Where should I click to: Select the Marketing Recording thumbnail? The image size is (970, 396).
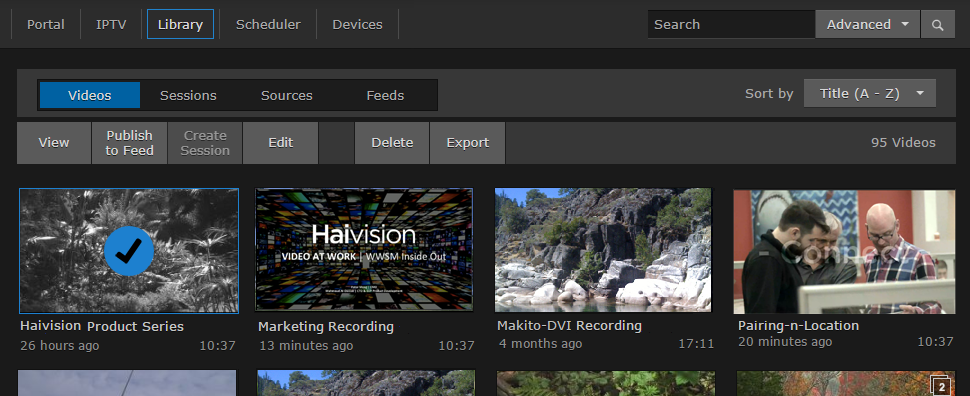click(x=364, y=249)
